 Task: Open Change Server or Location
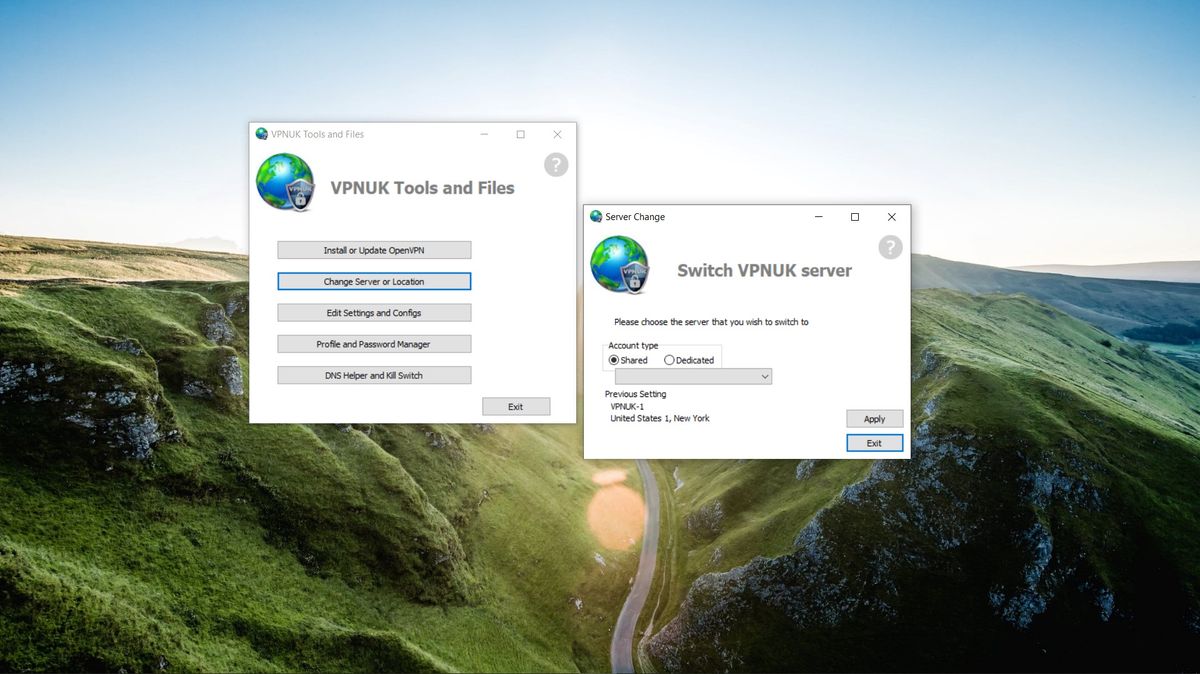click(x=373, y=281)
